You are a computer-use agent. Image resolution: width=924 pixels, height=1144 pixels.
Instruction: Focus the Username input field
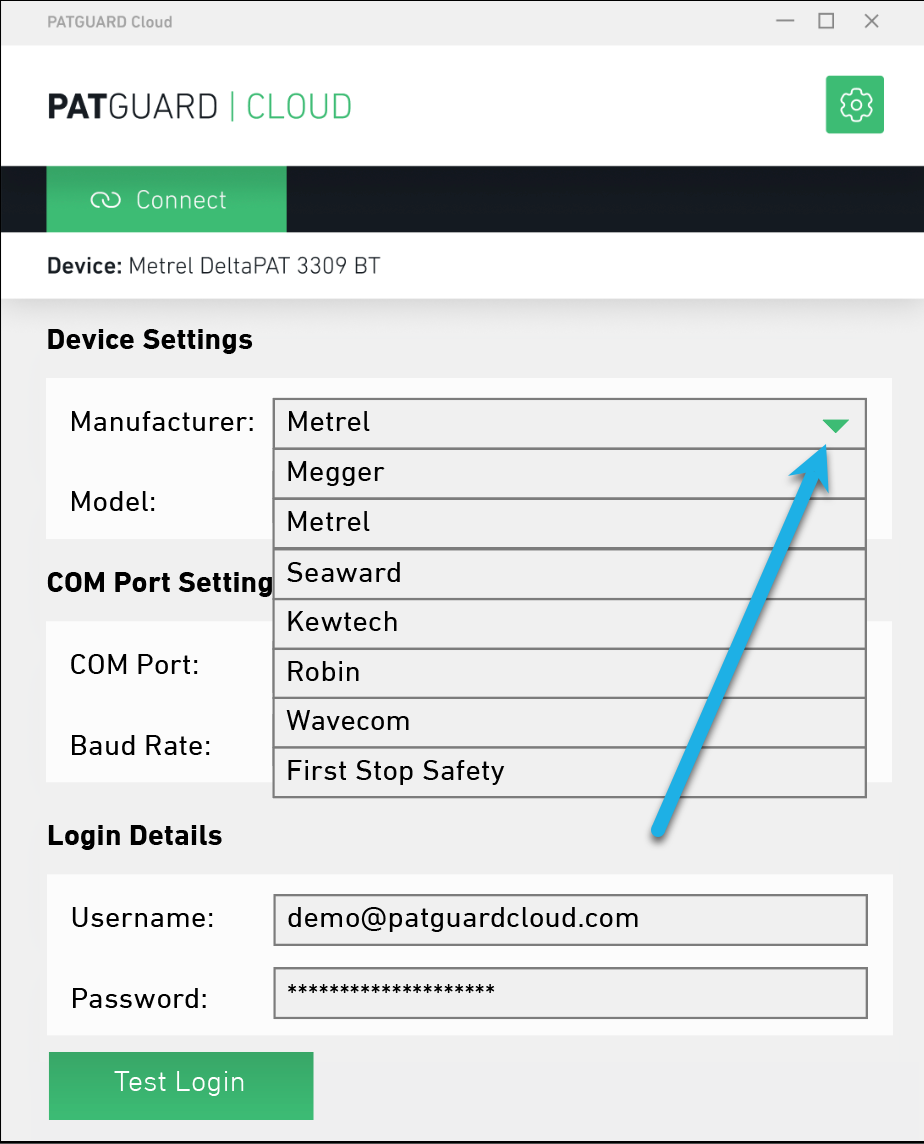click(570, 919)
